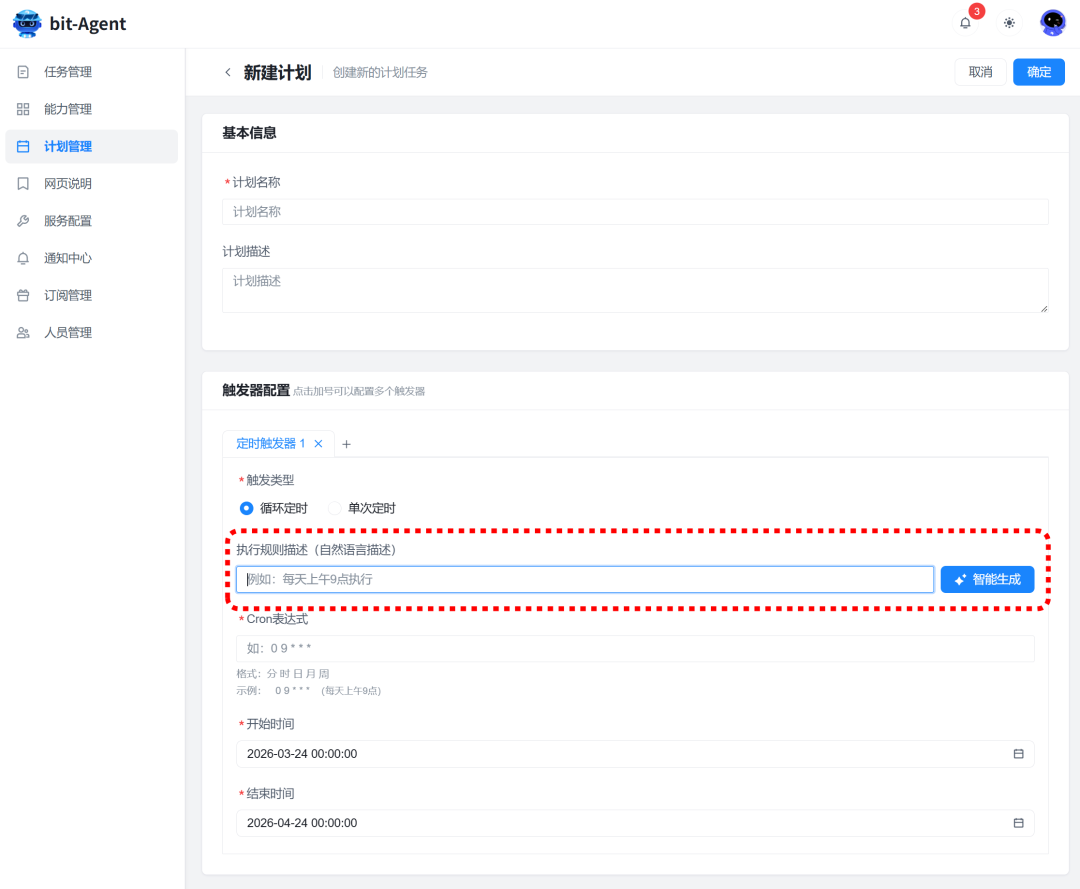Open 通知中心 menu item
The width and height of the screenshot is (1080, 889).
click(x=92, y=258)
